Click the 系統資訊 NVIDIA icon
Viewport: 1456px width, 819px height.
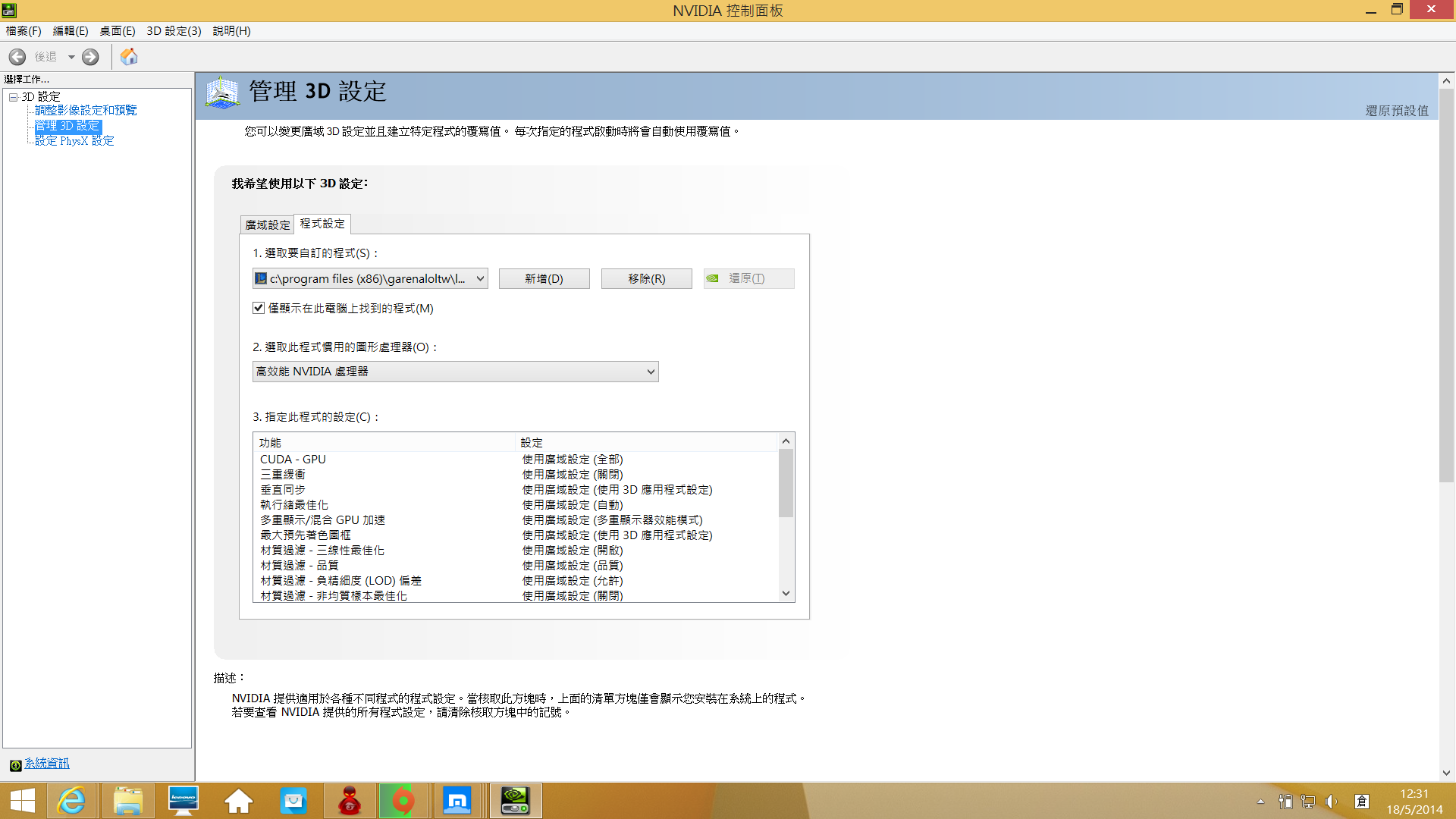(15, 765)
